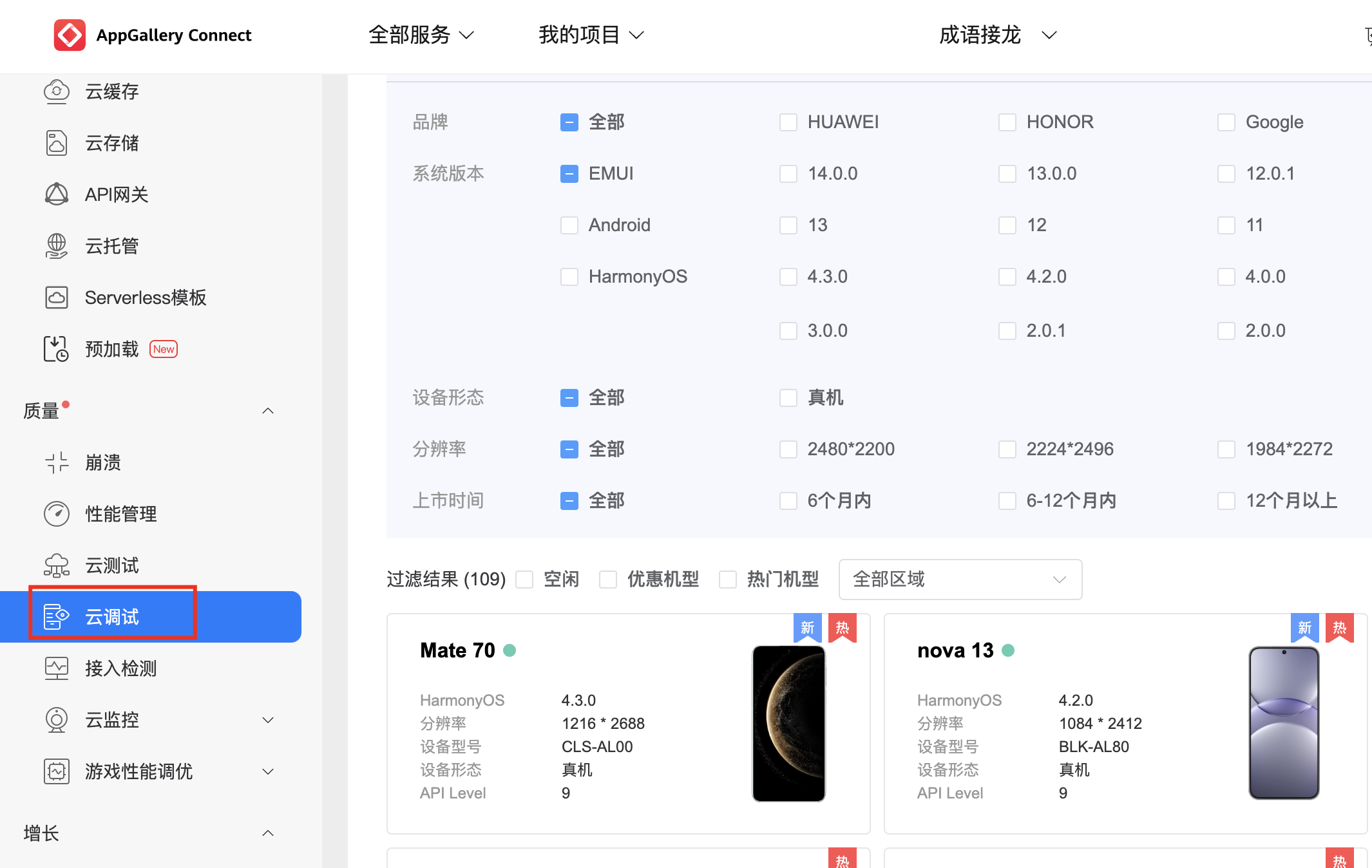1372x868 pixels.
Task: Click the 云监控 camera icon
Action: point(57,720)
